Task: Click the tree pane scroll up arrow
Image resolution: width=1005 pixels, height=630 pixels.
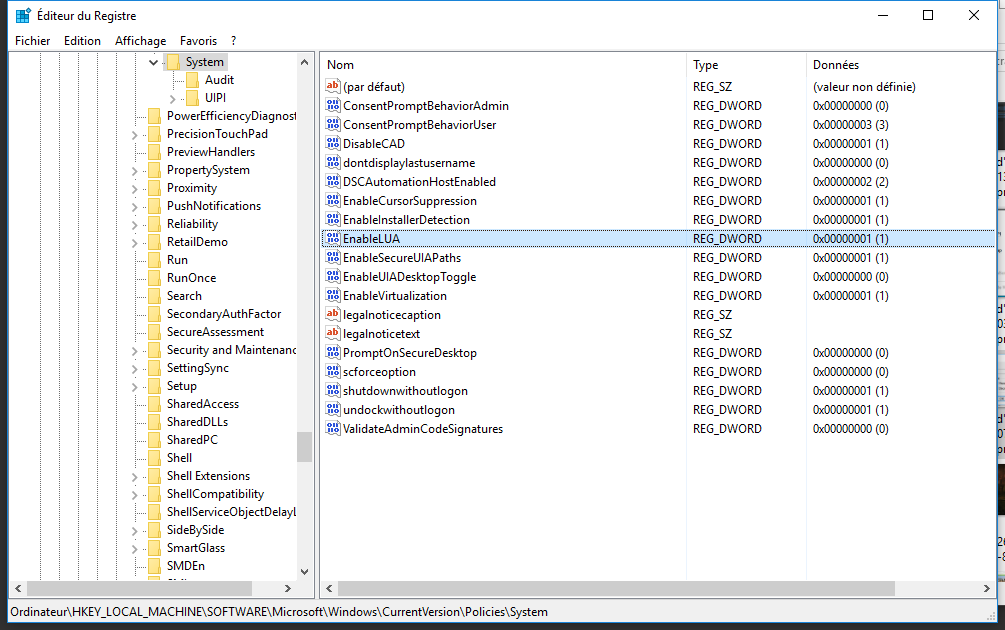Action: [x=304, y=62]
